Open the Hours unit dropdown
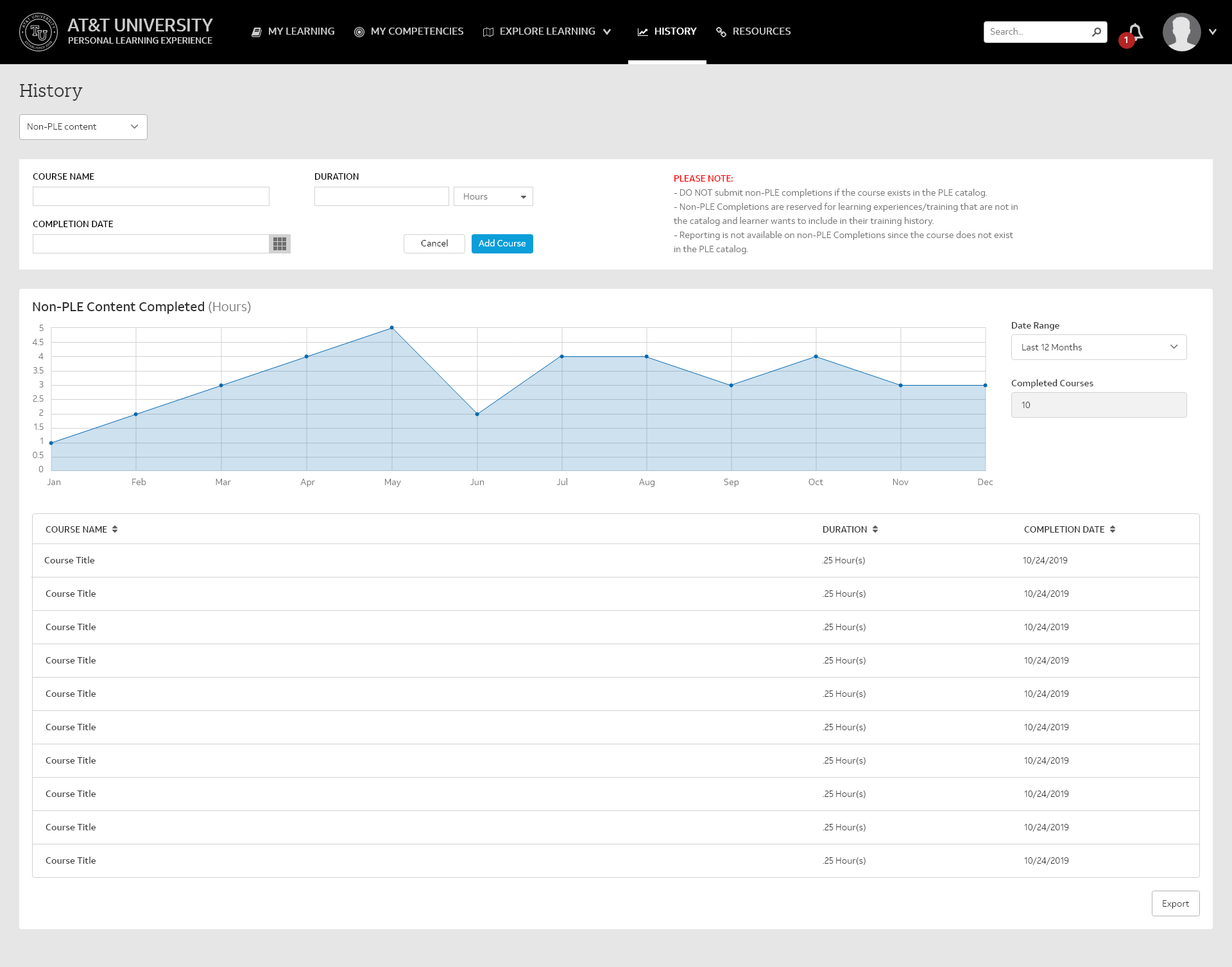This screenshot has height=967, width=1232. (x=493, y=196)
